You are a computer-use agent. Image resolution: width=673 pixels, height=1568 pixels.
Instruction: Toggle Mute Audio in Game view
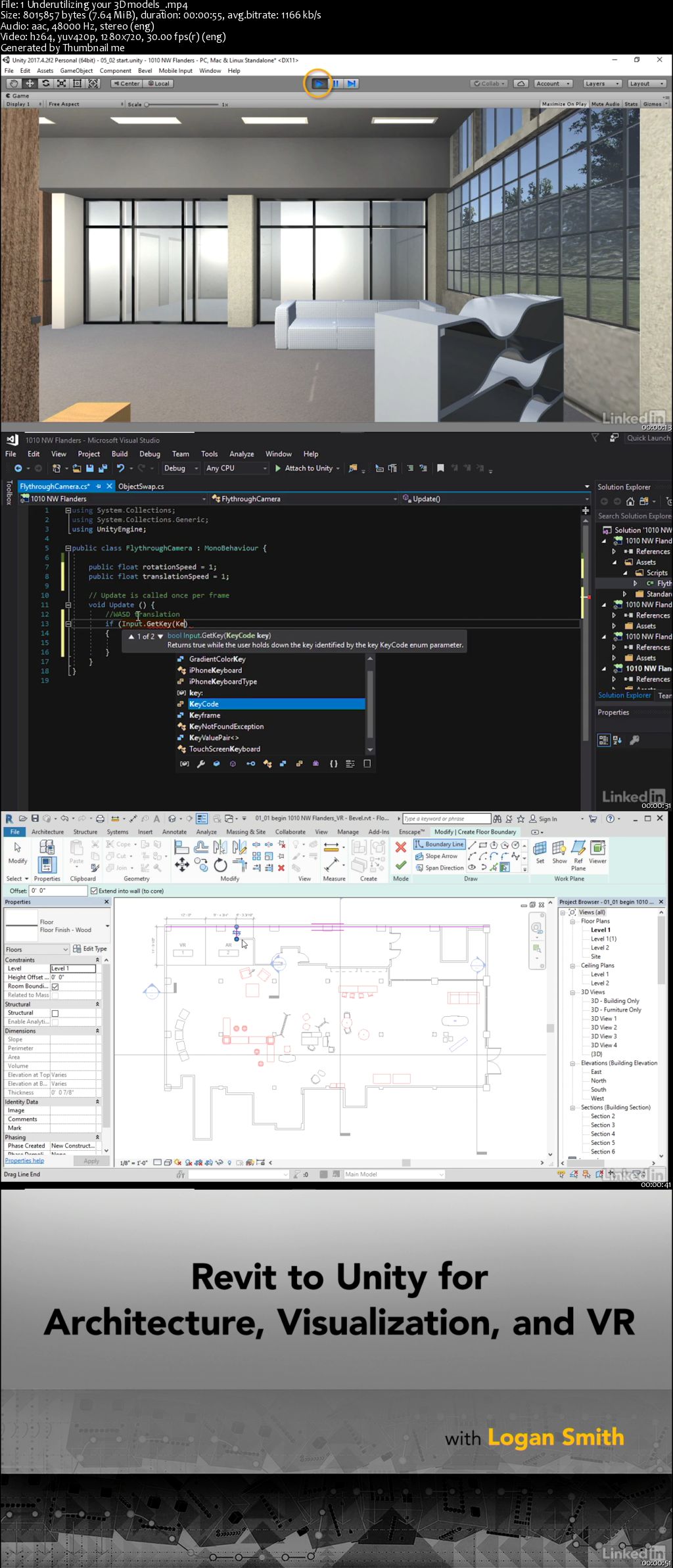(605, 104)
